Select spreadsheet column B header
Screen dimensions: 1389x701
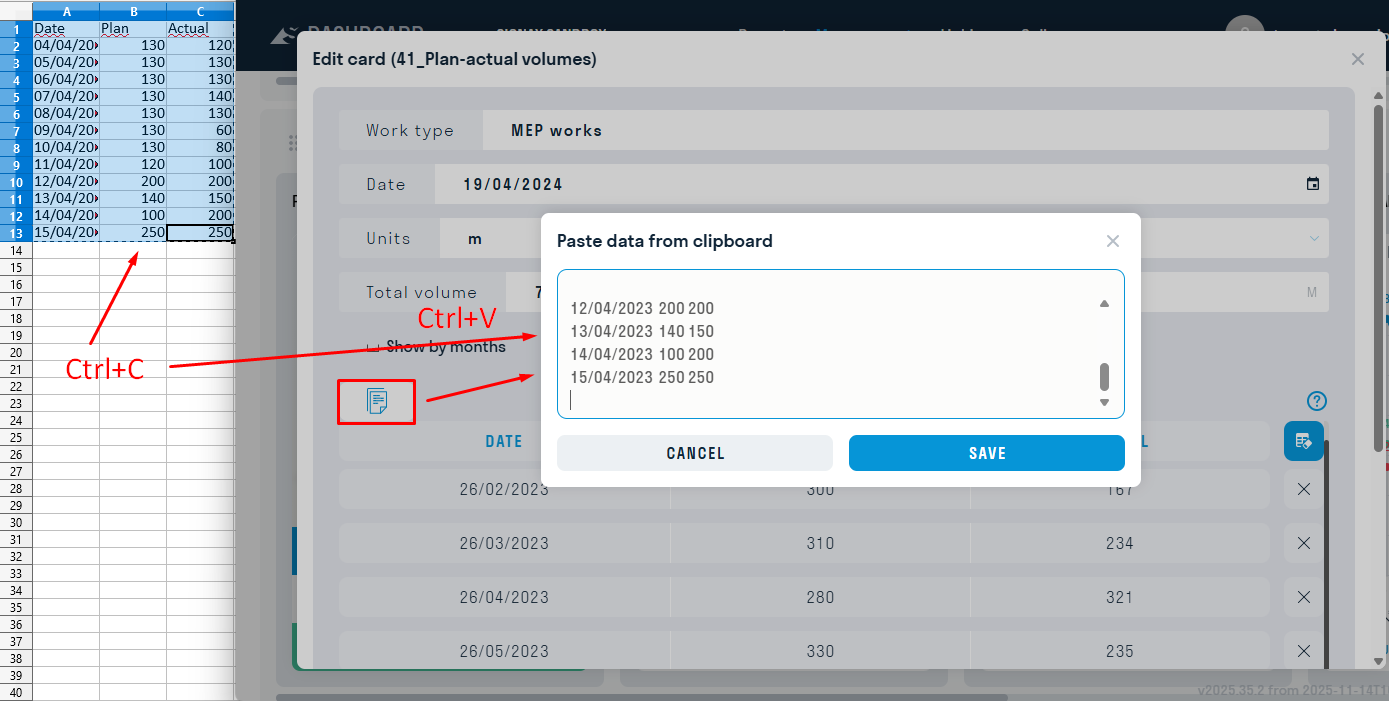click(x=133, y=11)
